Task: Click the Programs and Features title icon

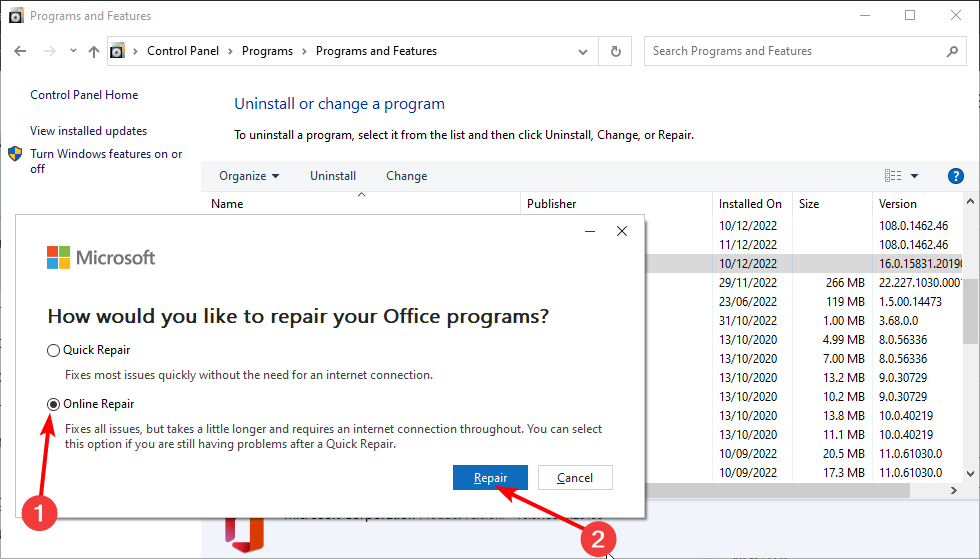Action: coord(16,16)
